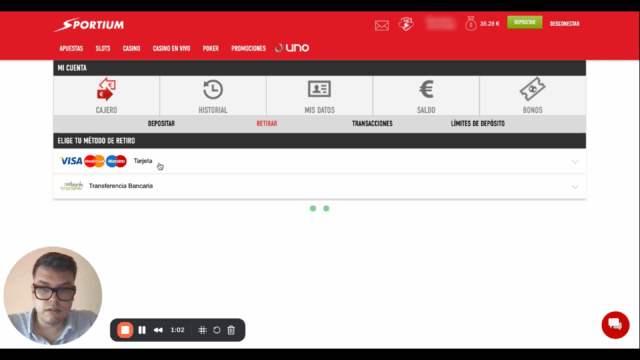Select the Tarjeta card payment row
The height and width of the screenshot is (360, 640).
tap(320, 161)
